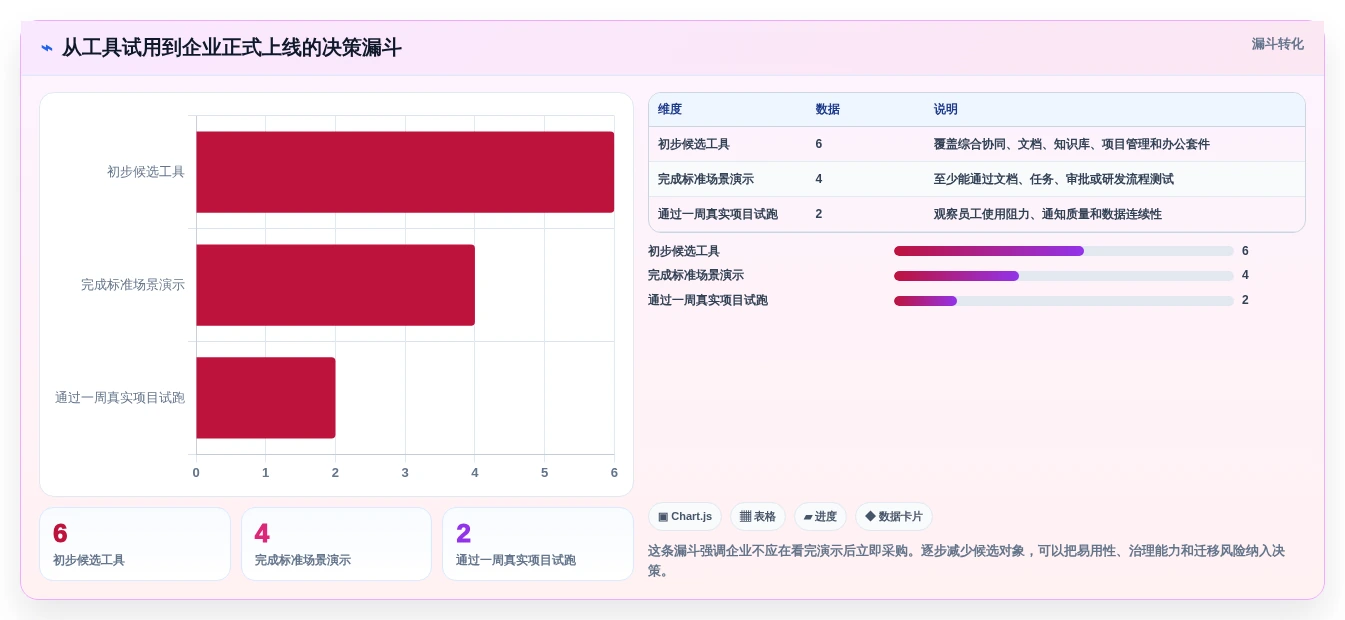
Task: Select the 表格 tag chip
Action: pos(758,517)
